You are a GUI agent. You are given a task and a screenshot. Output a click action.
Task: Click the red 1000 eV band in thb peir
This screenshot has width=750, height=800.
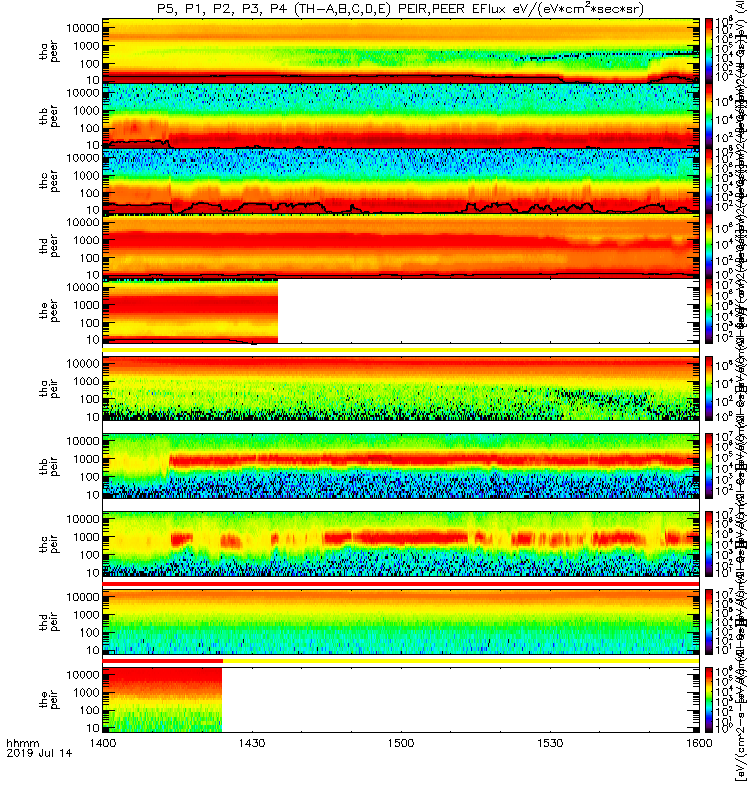click(434, 460)
